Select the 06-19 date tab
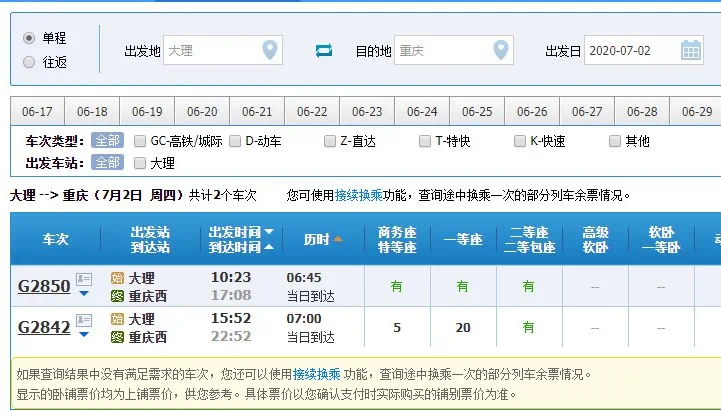This screenshot has height=411, width=721. click(x=147, y=111)
